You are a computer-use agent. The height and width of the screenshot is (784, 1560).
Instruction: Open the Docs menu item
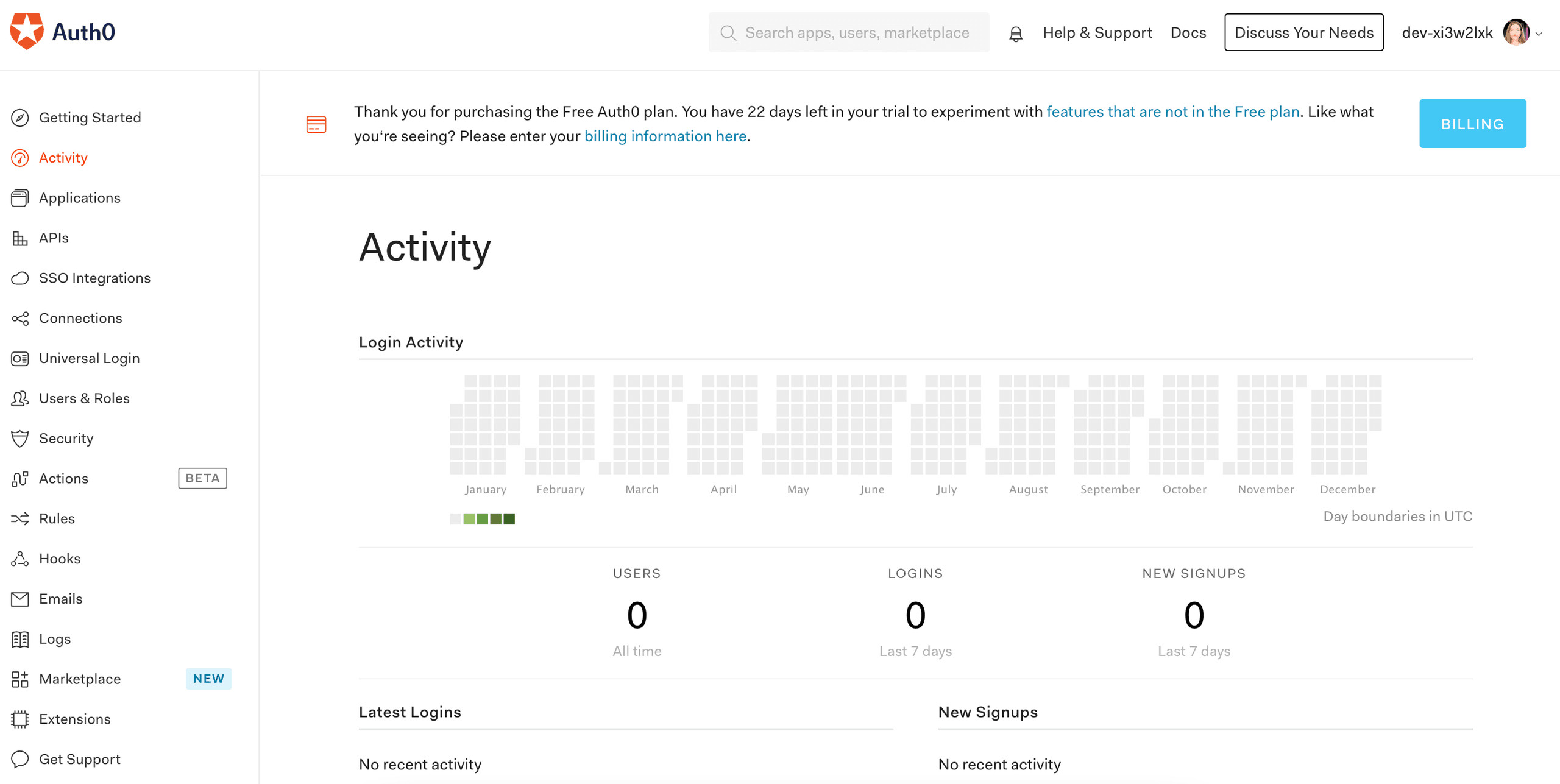tap(1188, 32)
